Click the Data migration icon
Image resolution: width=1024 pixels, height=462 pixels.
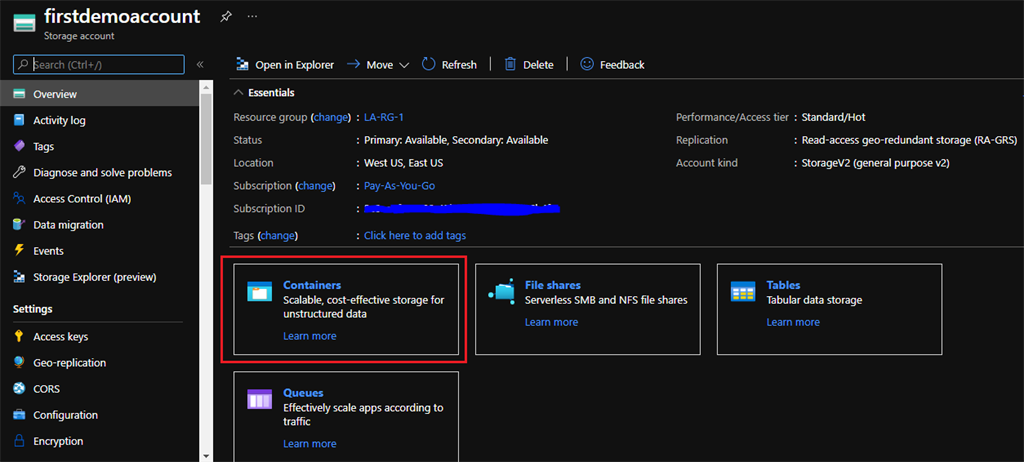click(x=20, y=225)
